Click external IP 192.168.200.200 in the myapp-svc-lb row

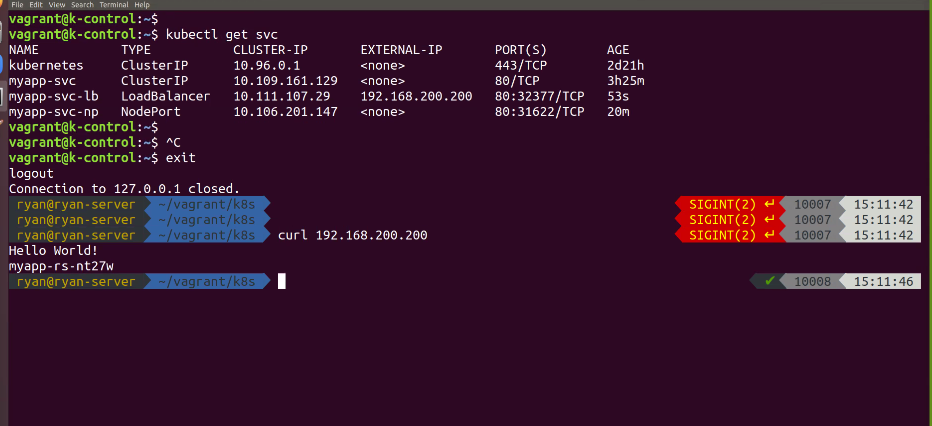tap(416, 96)
